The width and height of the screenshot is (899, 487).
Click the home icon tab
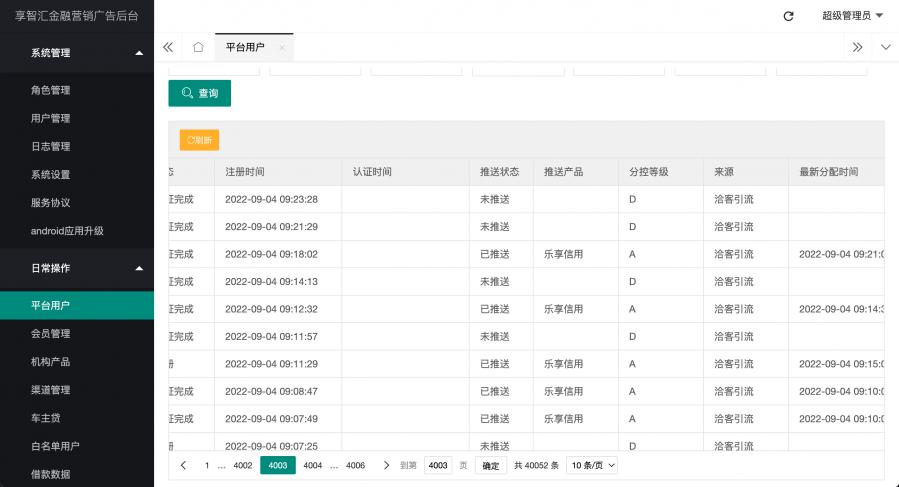(x=198, y=47)
